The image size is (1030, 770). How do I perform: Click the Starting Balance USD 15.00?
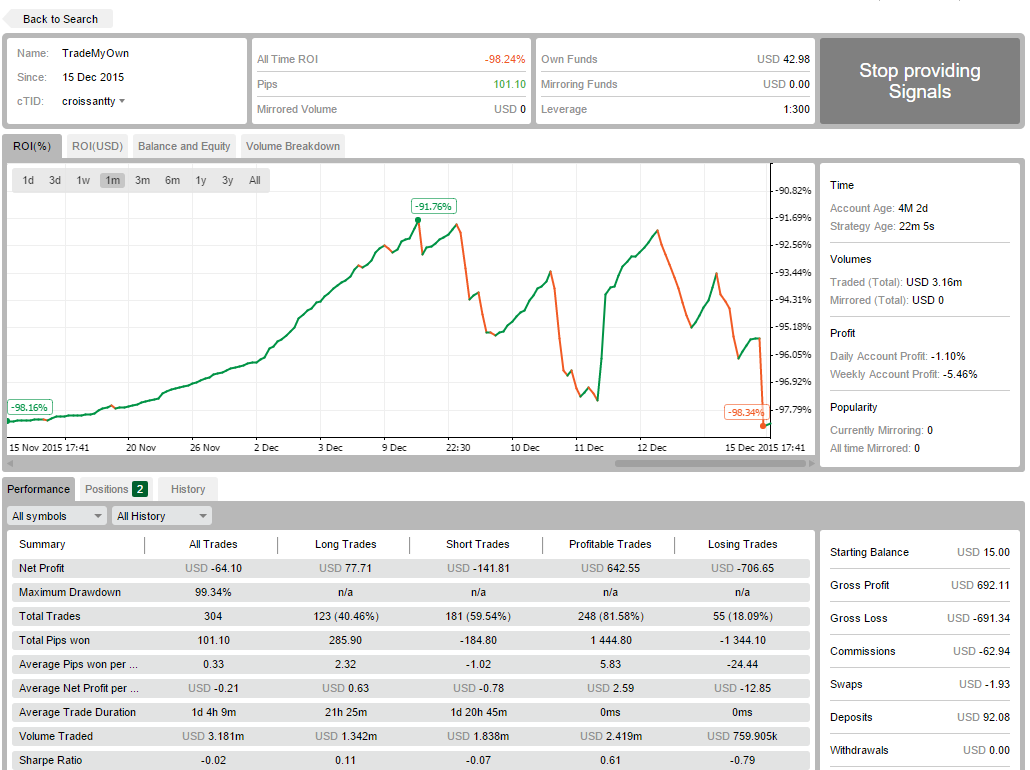pos(983,552)
